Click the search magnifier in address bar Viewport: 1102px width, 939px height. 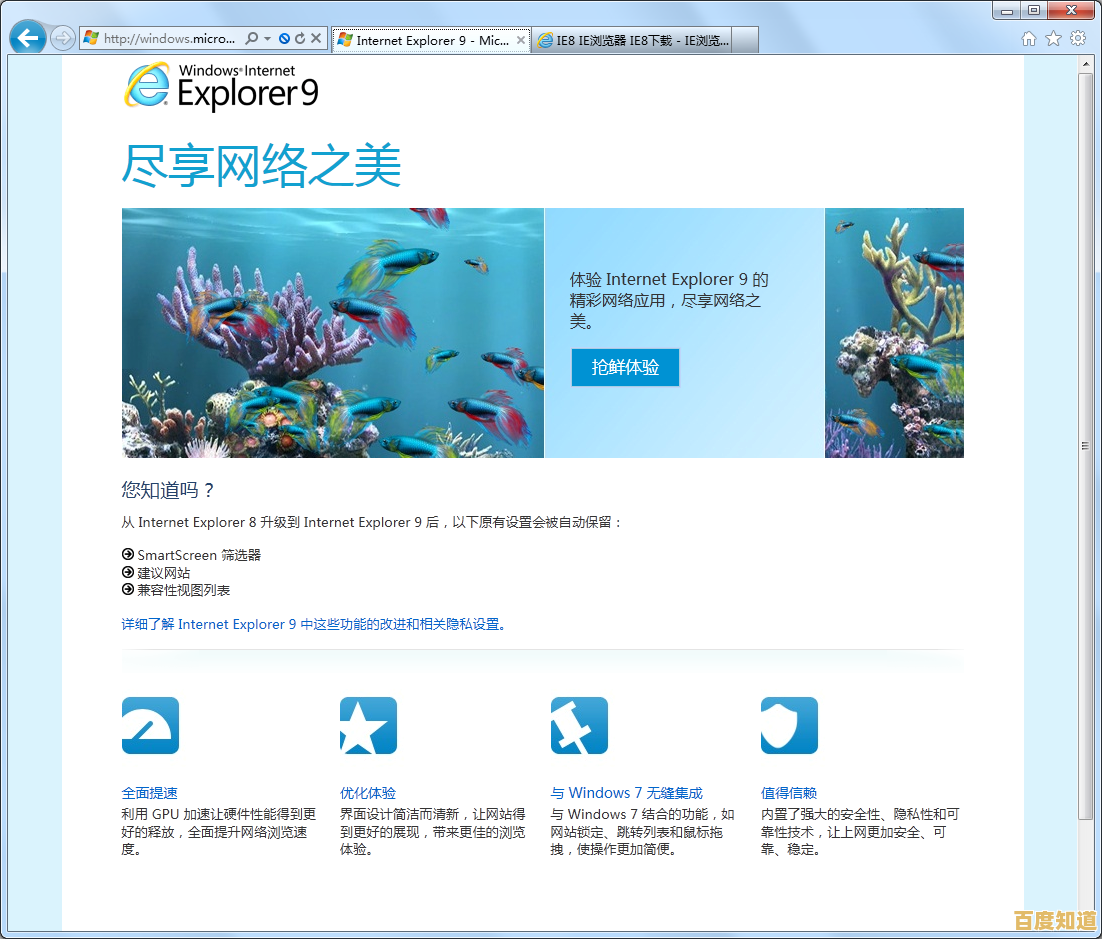point(252,39)
